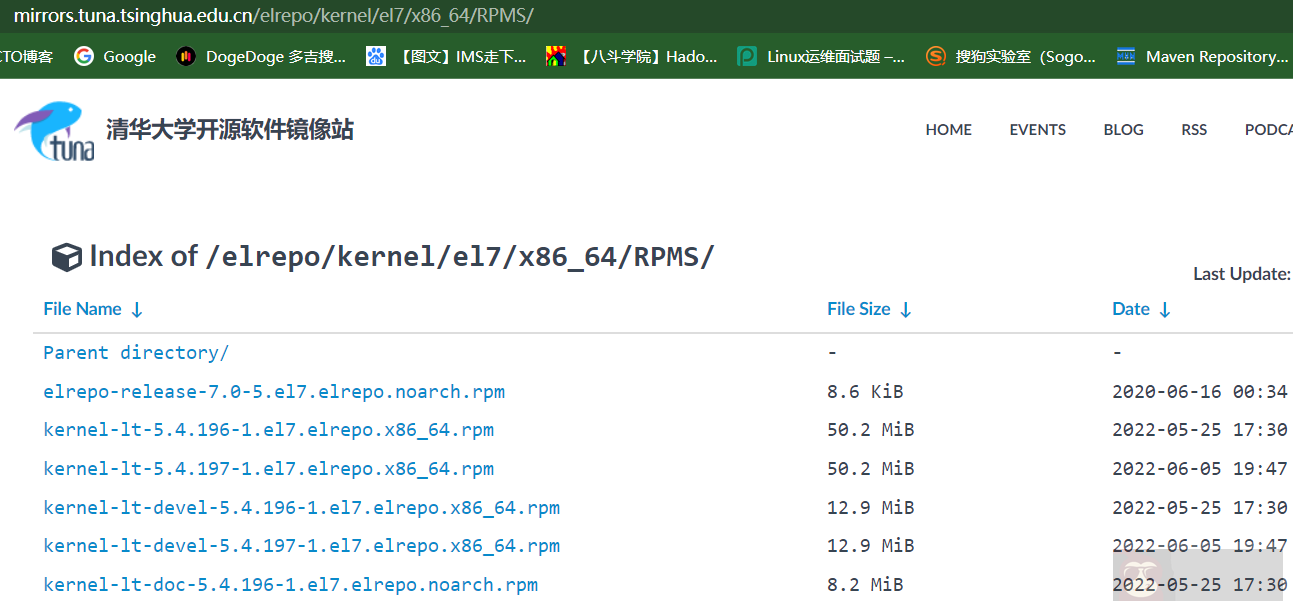Open the Baidu icon for IMS走下 bookmark
The image size is (1293, 606).
click(375, 56)
